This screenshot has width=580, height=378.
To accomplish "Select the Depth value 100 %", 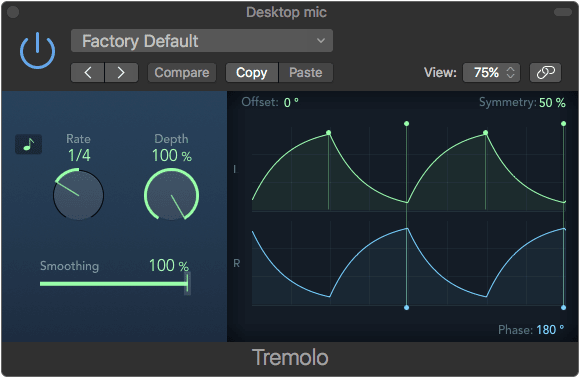I will click(172, 156).
